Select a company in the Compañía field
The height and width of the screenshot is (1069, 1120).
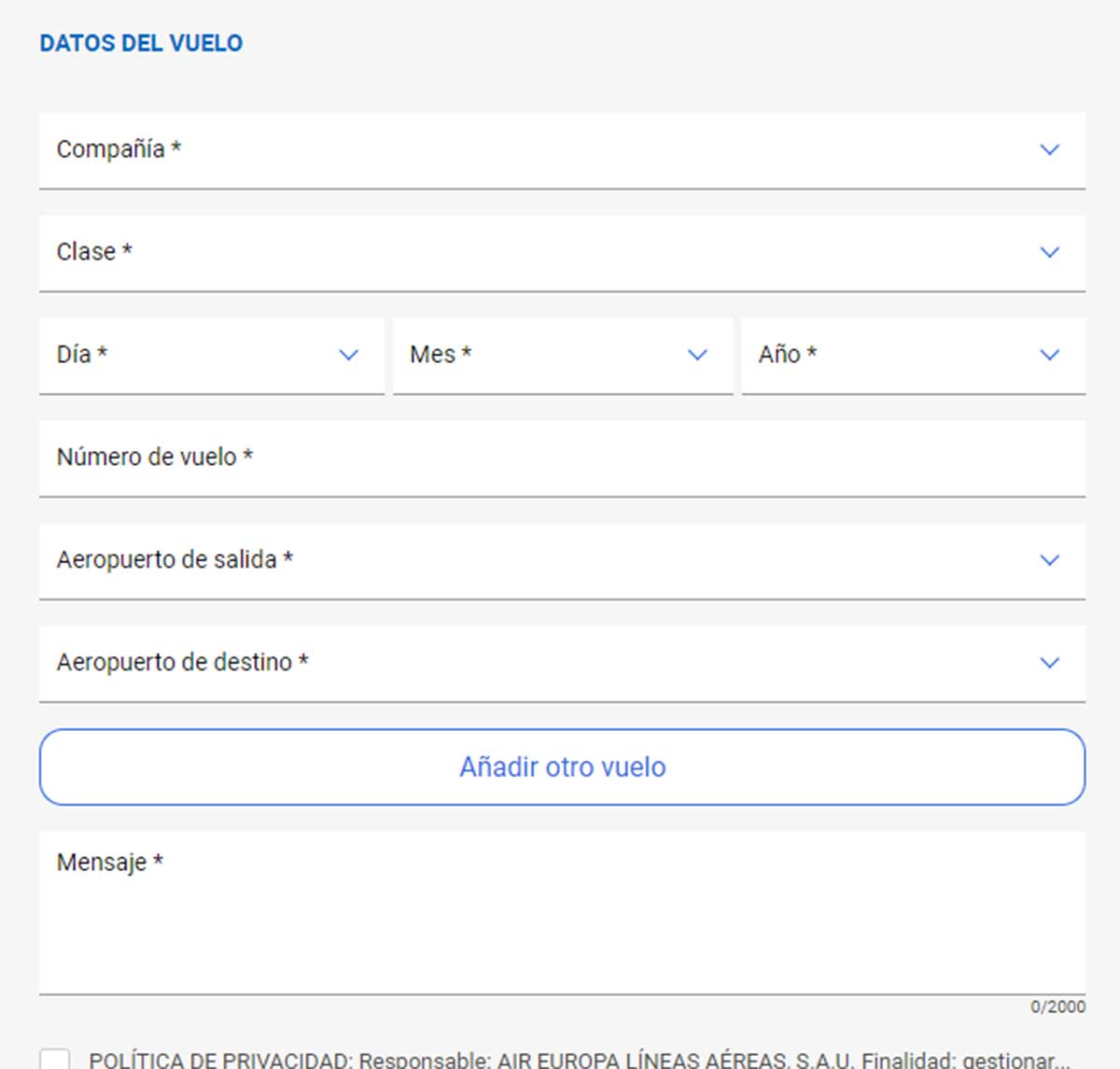click(x=560, y=149)
